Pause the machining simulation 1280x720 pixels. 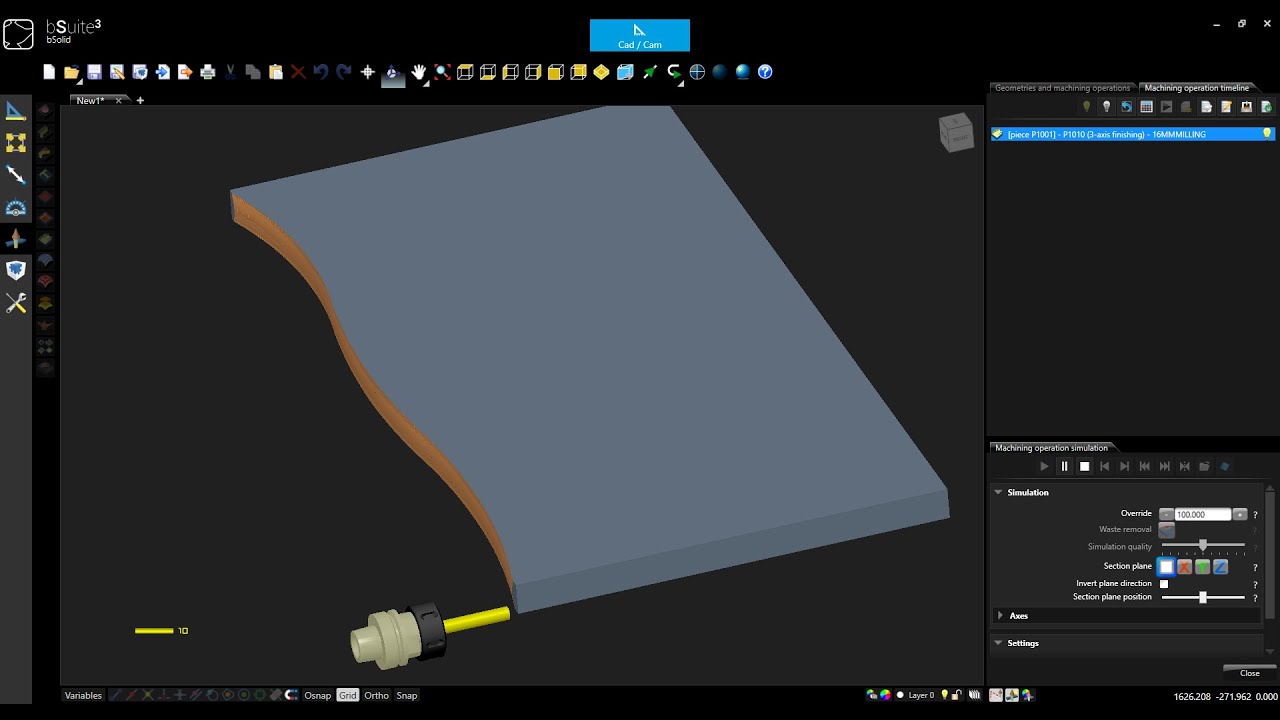point(1064,466)
